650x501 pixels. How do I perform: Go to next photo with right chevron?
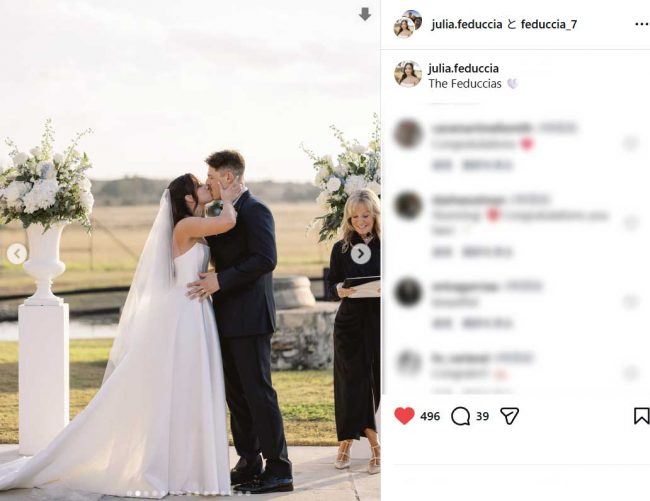pyautogui.click(x=361, y=254)
